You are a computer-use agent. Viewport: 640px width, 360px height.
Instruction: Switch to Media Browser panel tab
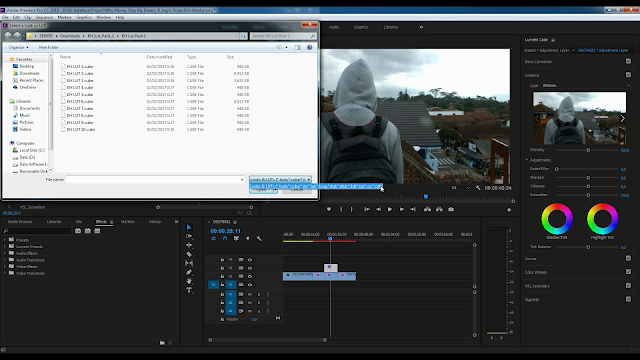point(20,222)
